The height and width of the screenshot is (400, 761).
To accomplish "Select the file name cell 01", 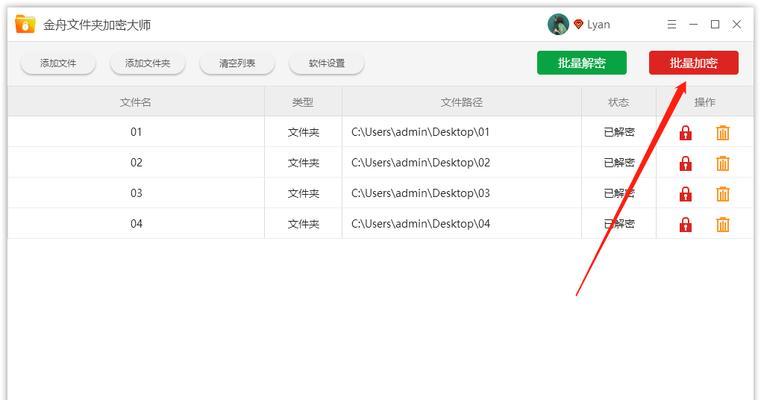I will [136, 132].
